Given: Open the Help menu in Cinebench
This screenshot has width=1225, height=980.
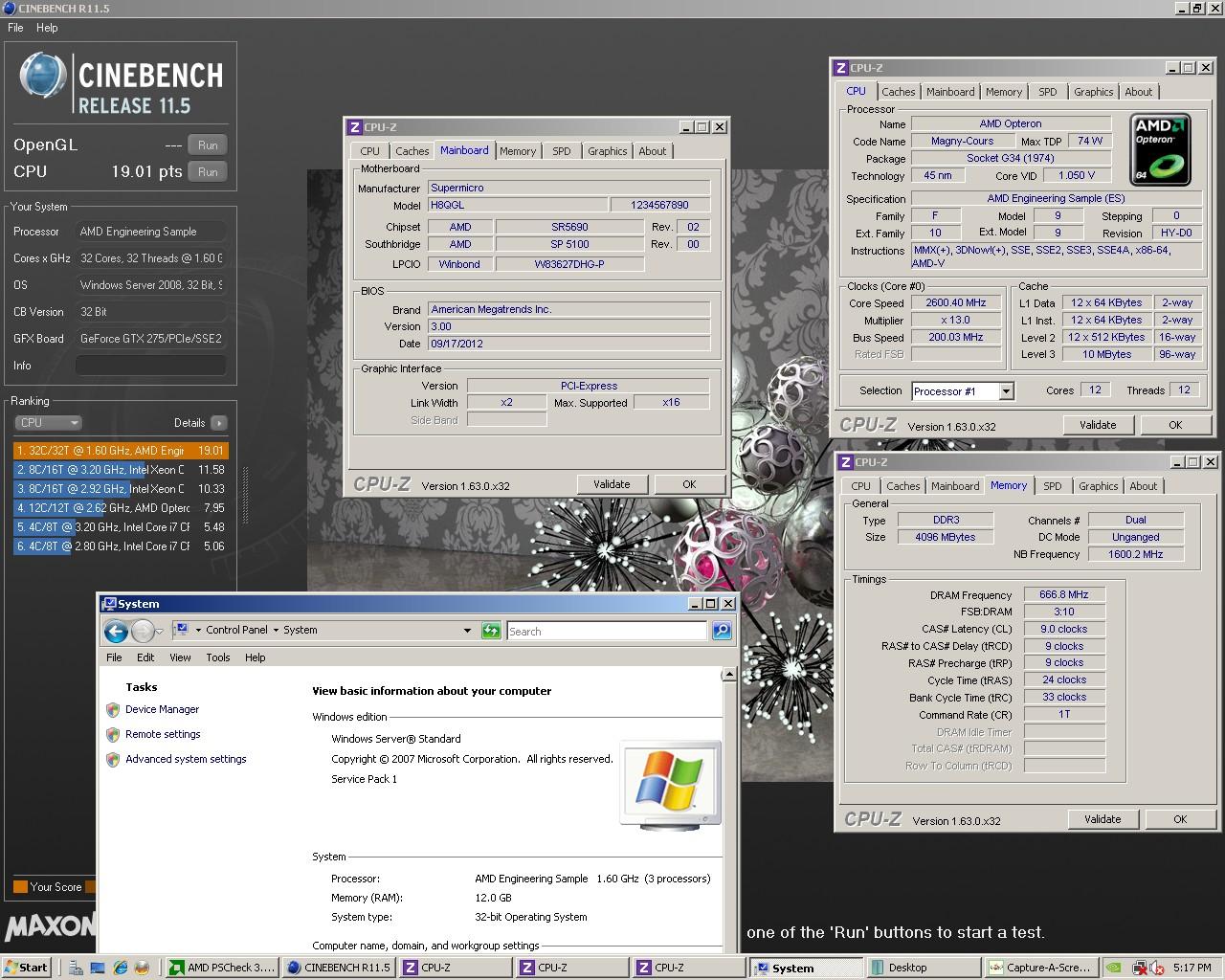Looking at the screenshot, I should click(47, 28).
